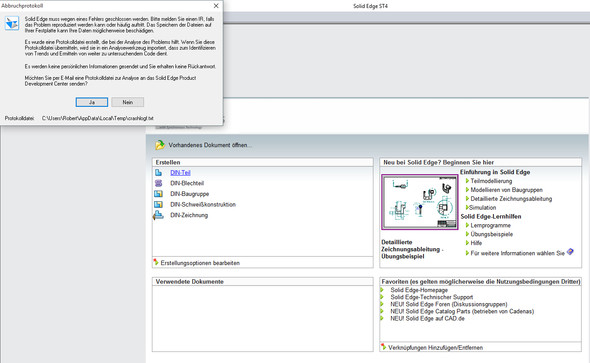The width and height of the screenshot is (590, 363).
Task: Click the arrow beside Solid Edge auf CAD.de
Action: pos(382,319)
